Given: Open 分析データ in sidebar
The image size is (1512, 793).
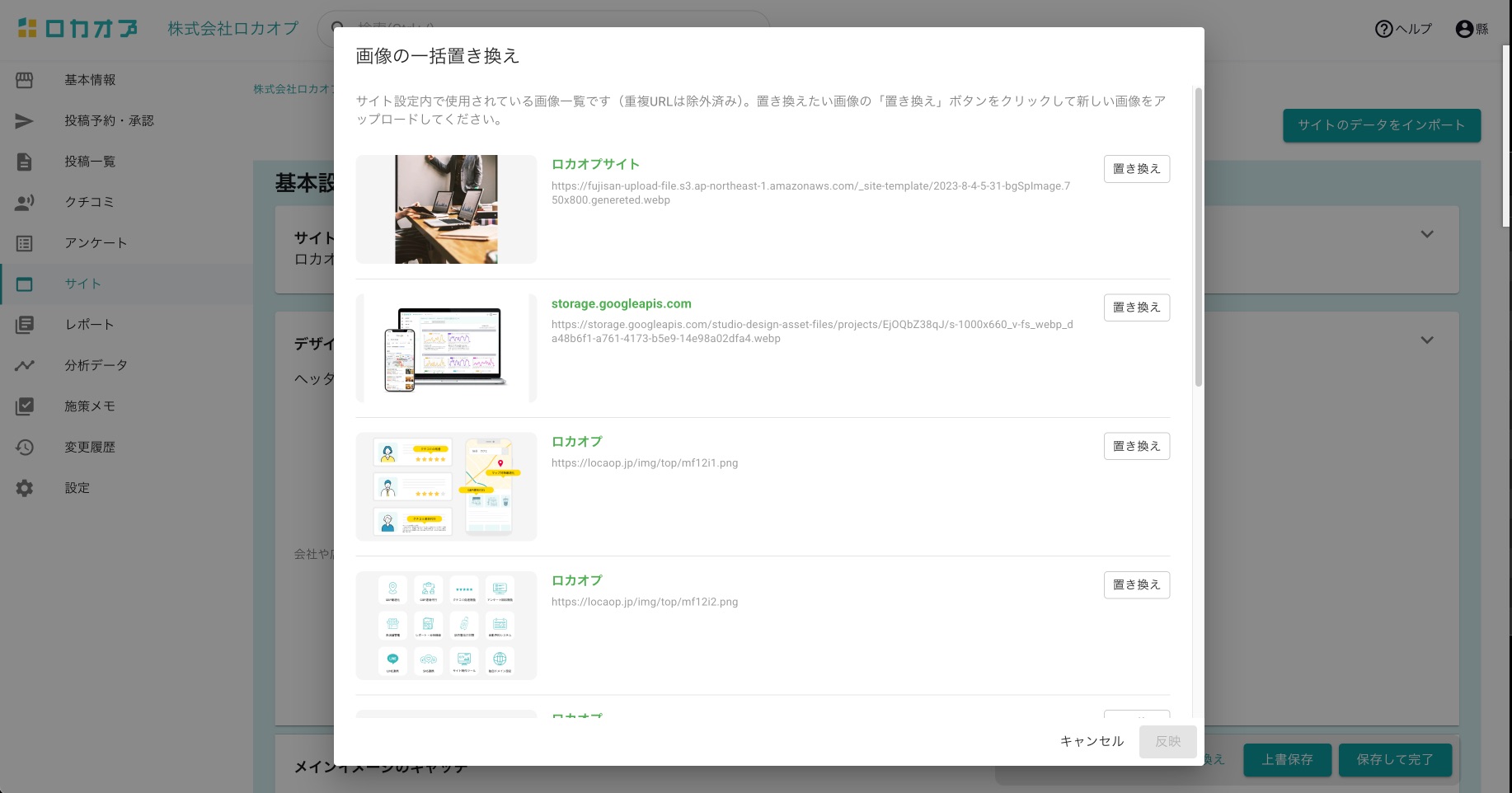Looking at the screenshot, I should (x=127, y=365).
